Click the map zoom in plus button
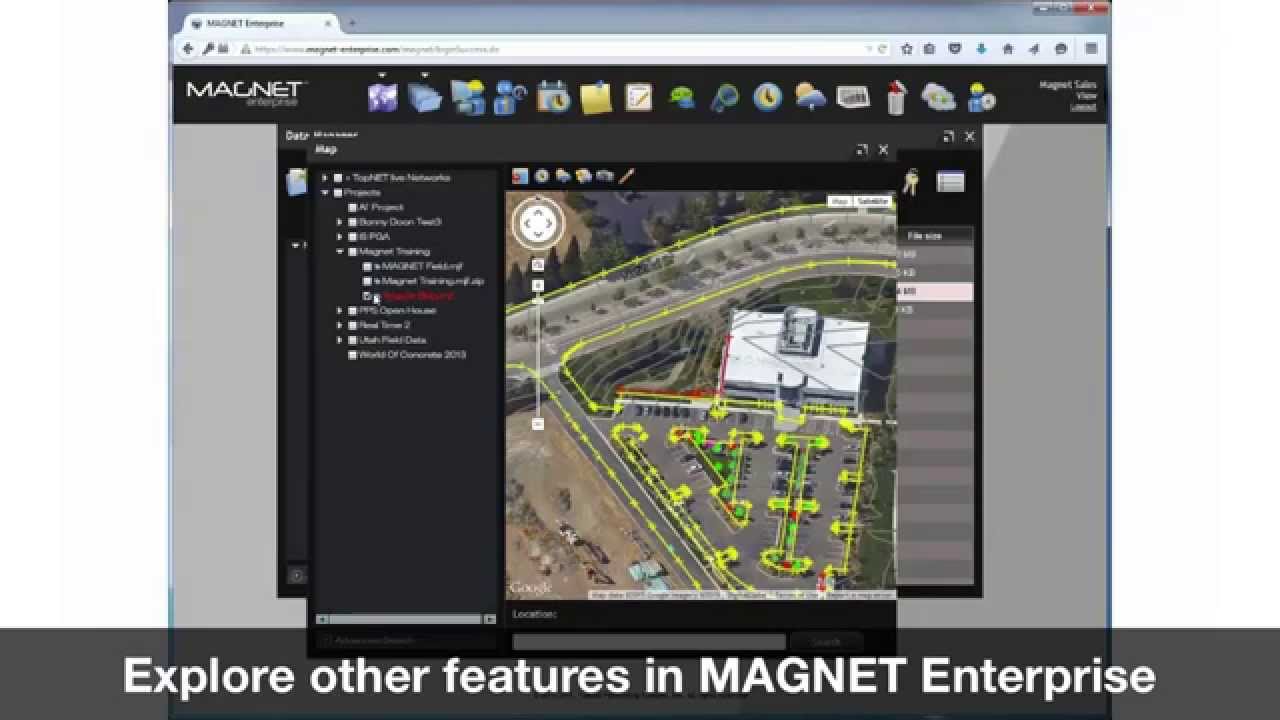The height and width of the screenshot is (720, 1280). coord(538,286)
